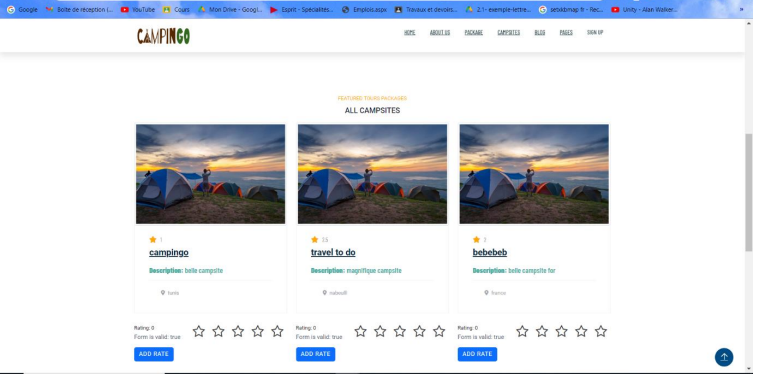The height and width of the screenshot is (386, 757).
Task: Rate bebebeb three stars
Action: tap(561, 331)
